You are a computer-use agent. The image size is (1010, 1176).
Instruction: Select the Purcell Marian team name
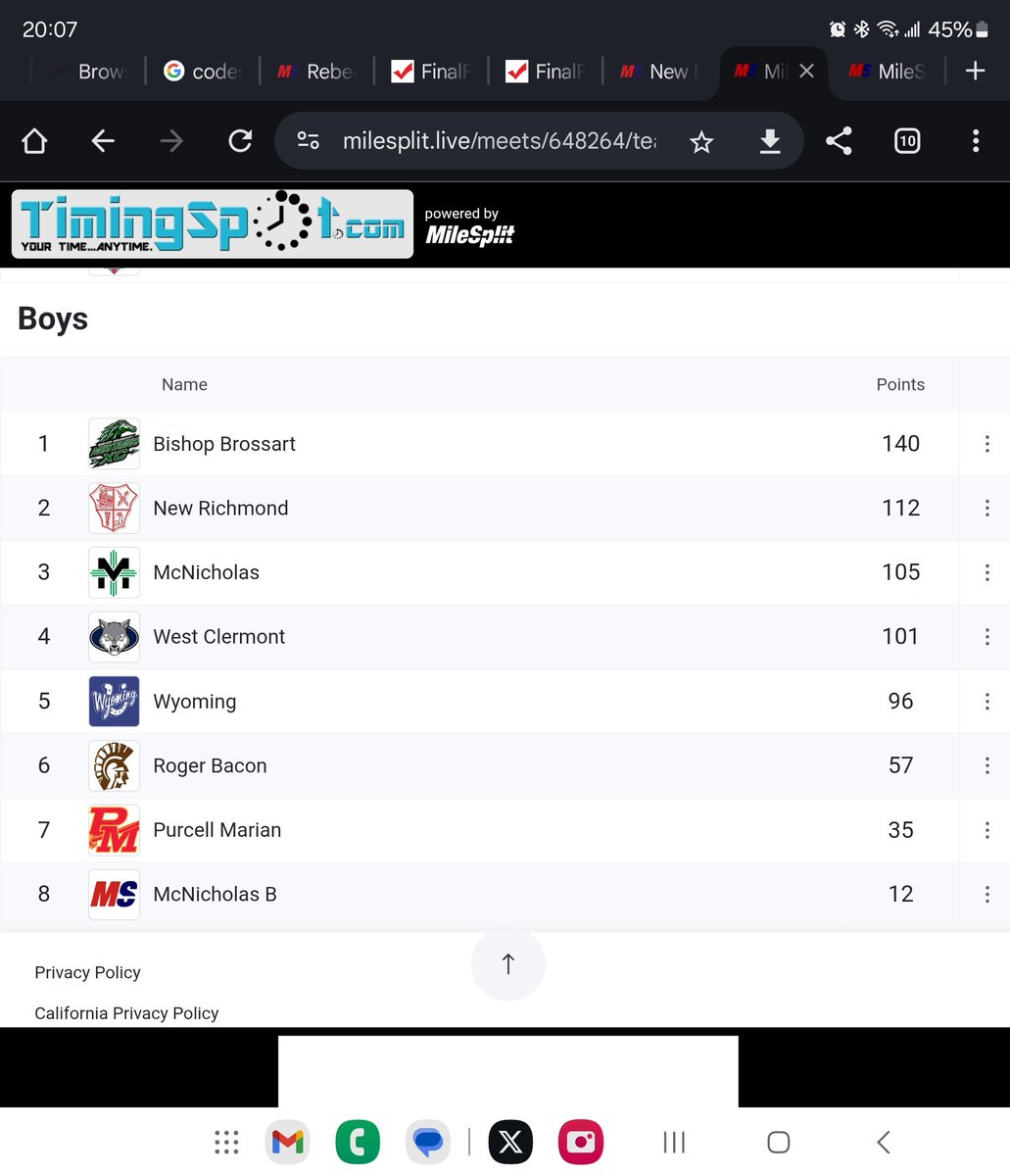[x=217, y=830]
